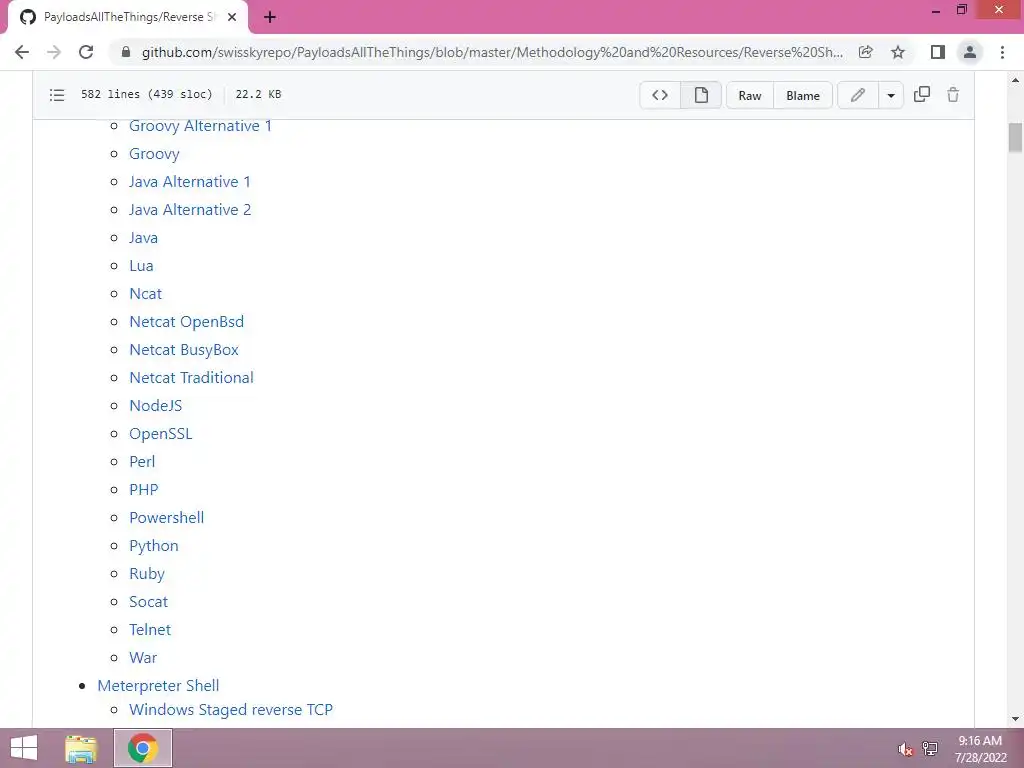Open the Java Alternative 1 link
1024x768 pixels.
coord(189,182)
